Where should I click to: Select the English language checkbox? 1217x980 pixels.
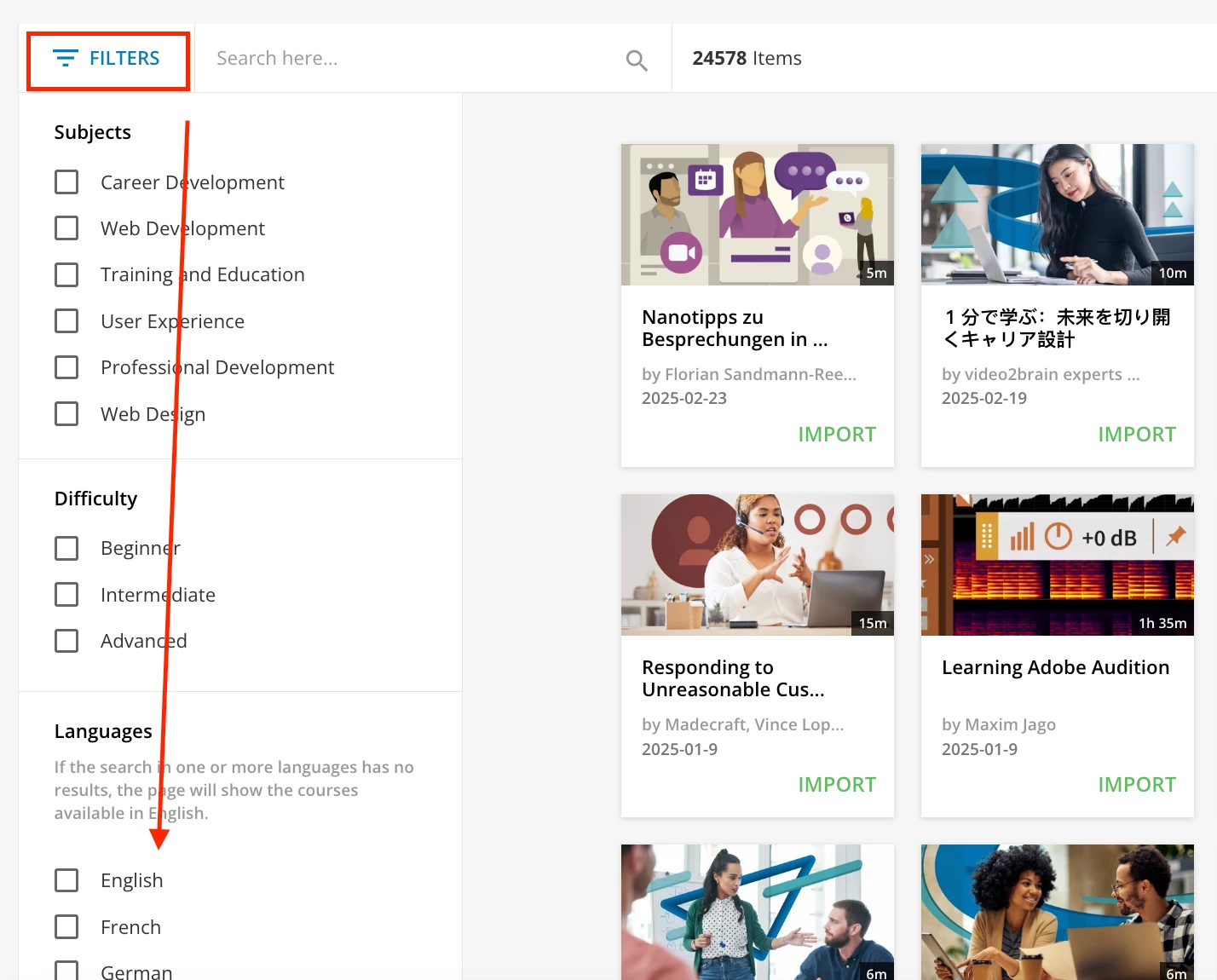[66, 880]
